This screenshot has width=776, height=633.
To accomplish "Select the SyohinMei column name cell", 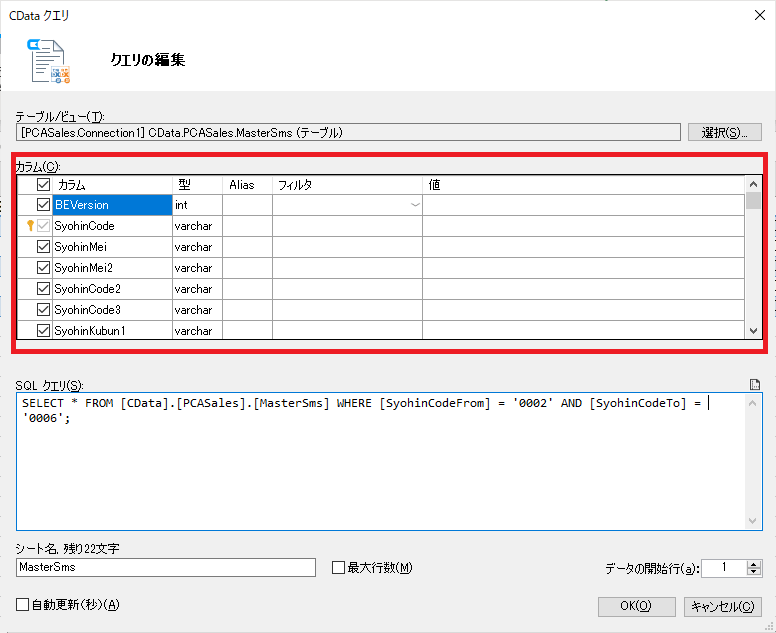I will pyautogui.click(x=112, y=247).
